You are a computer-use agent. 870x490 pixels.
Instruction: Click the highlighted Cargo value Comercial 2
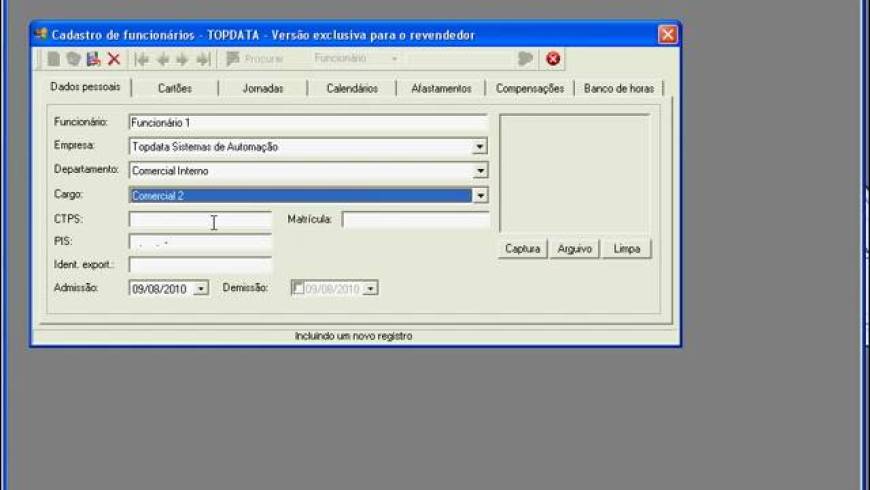click(301, 195)
